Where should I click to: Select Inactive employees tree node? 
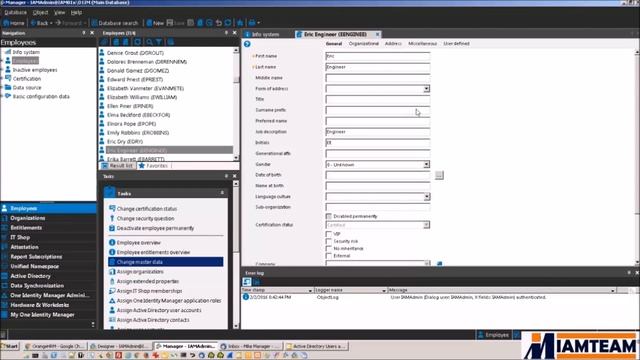tap(35, 70)
